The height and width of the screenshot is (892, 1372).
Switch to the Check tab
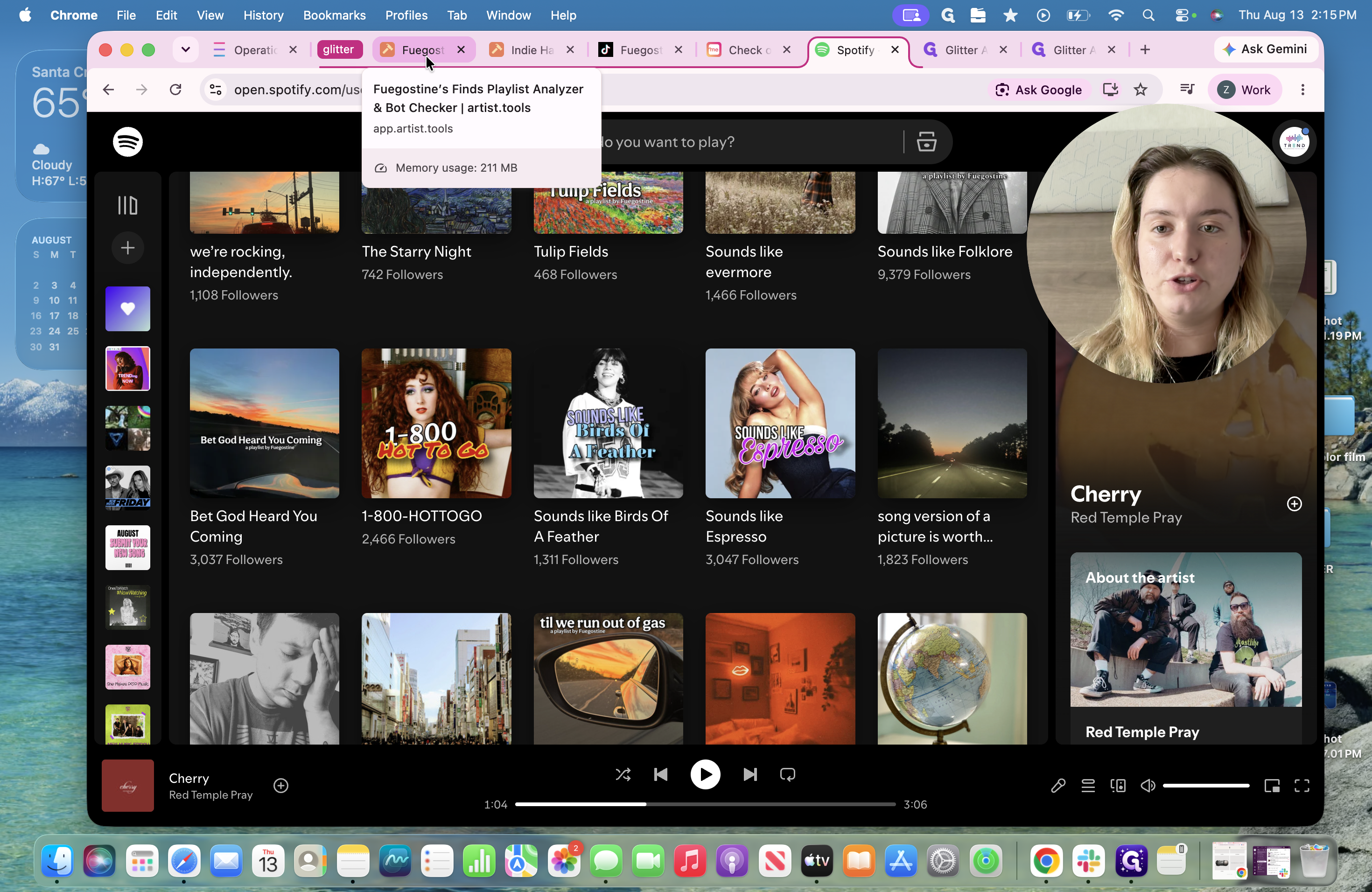748,49
